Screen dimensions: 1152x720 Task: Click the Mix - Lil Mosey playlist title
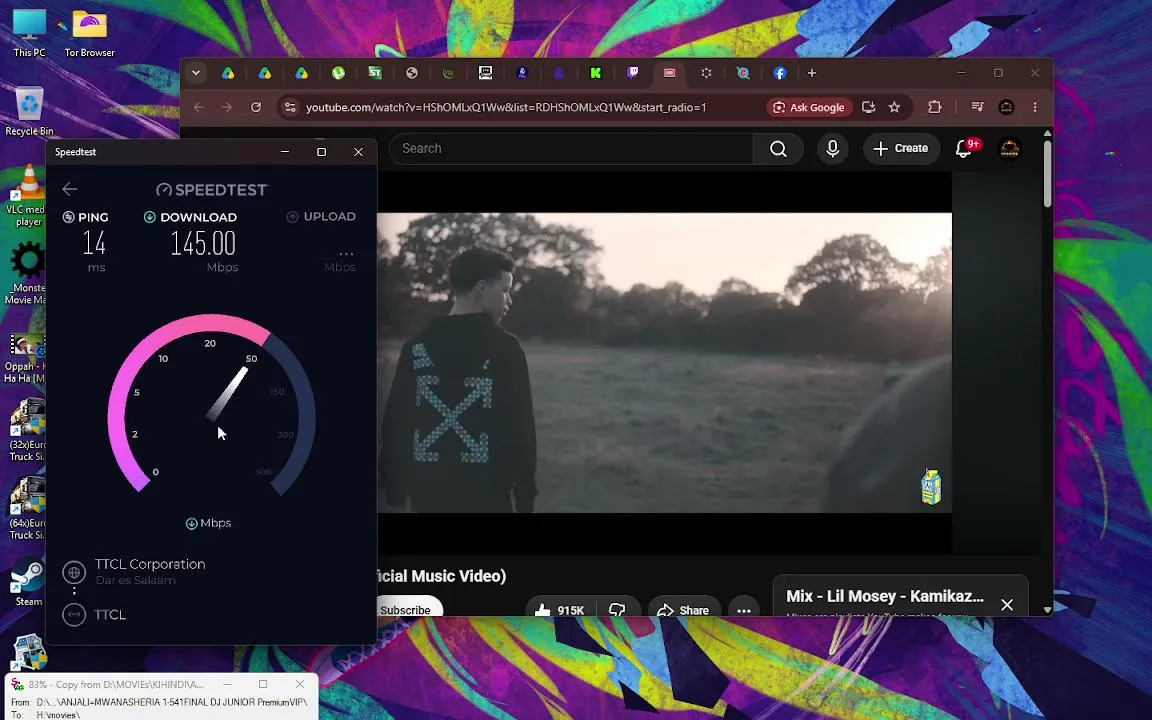[x=885, y=596]
